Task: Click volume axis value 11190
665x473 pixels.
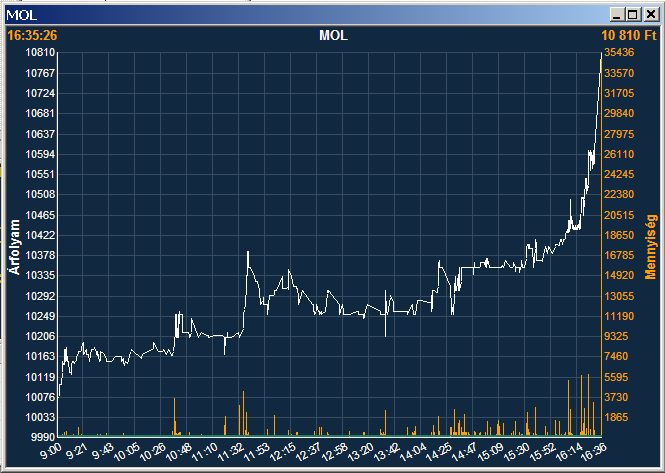Action: (619, 316)
